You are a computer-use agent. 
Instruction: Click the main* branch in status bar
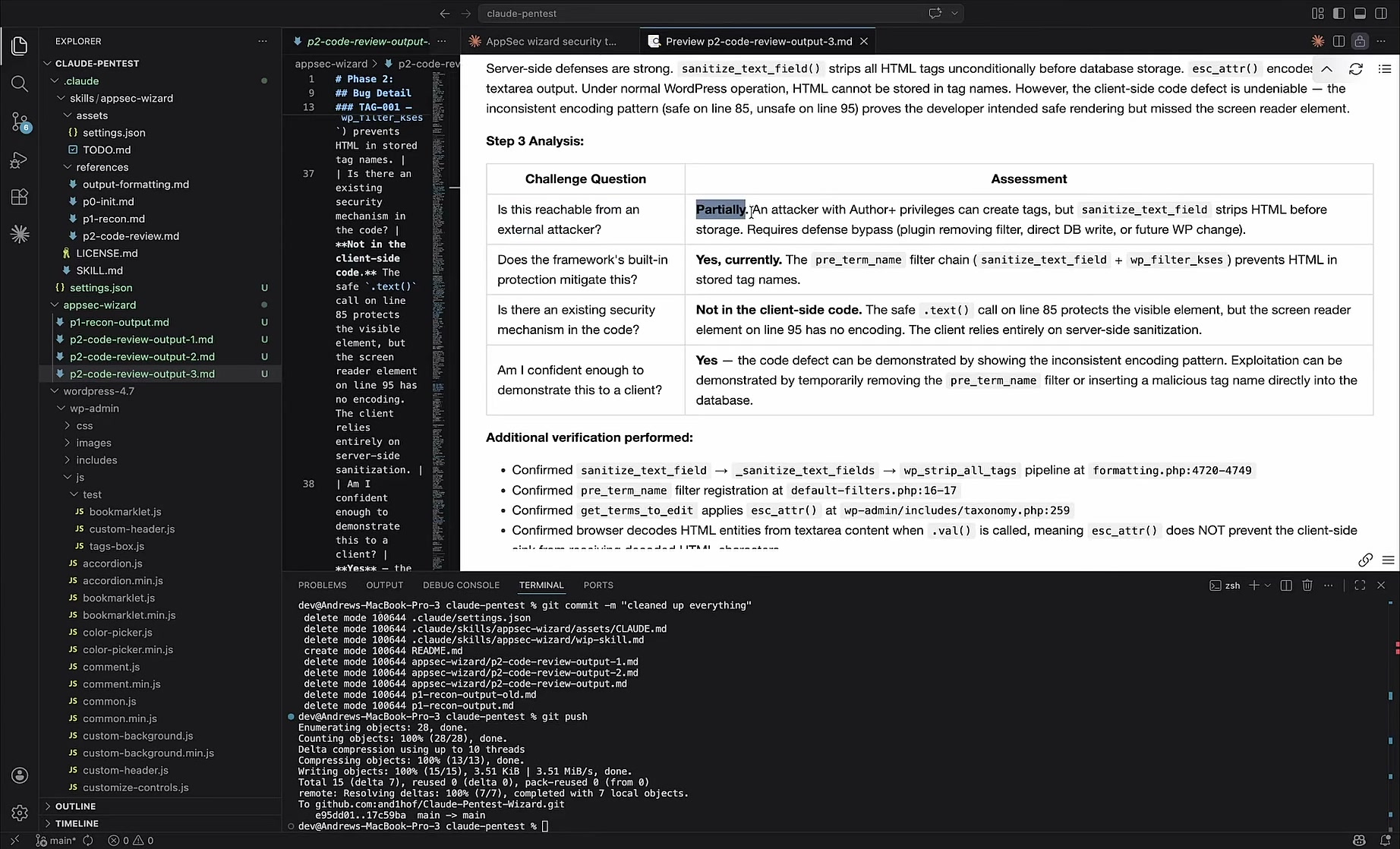(57, 841)
